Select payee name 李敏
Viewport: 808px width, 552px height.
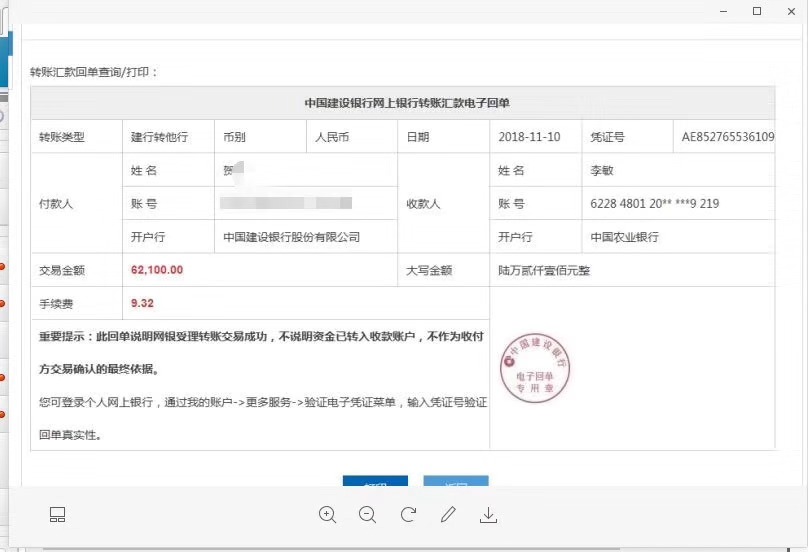tap(601, 170)
